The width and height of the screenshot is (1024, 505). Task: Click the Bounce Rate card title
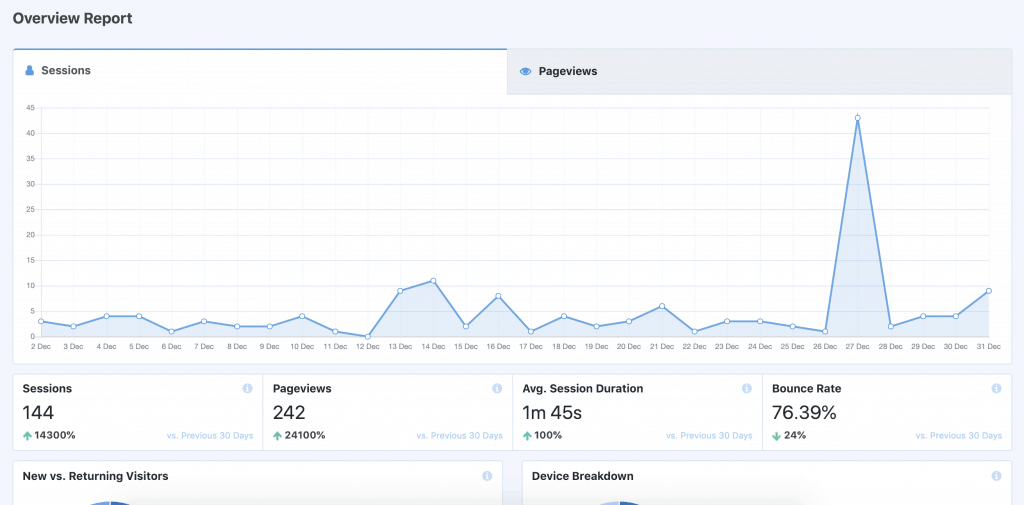(x=807, y=389)
